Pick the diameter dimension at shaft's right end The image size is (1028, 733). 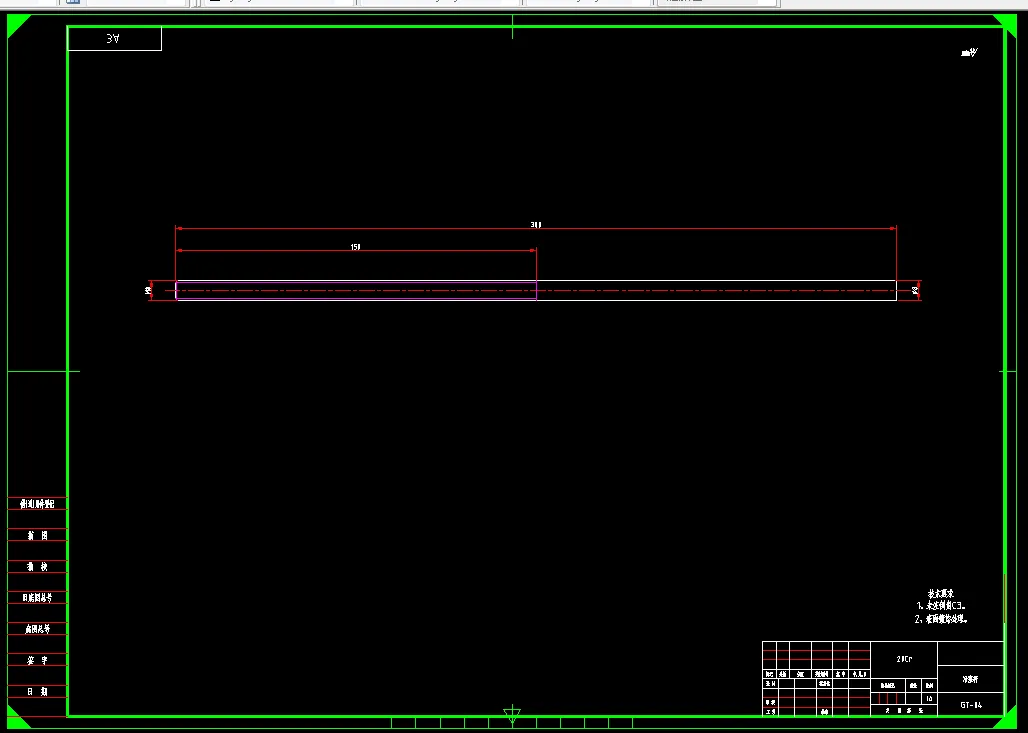click(915, 290)
